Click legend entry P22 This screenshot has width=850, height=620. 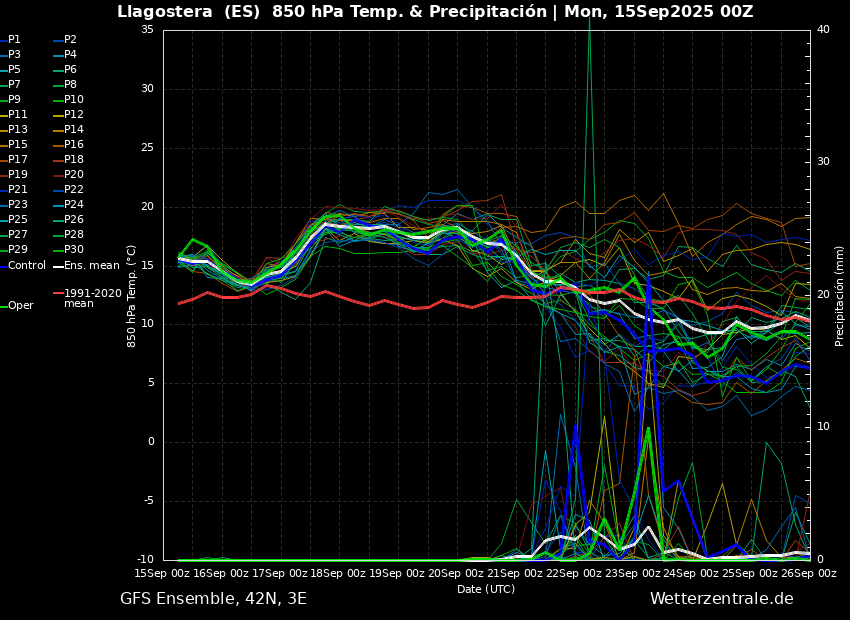click(x=74, y=190)
